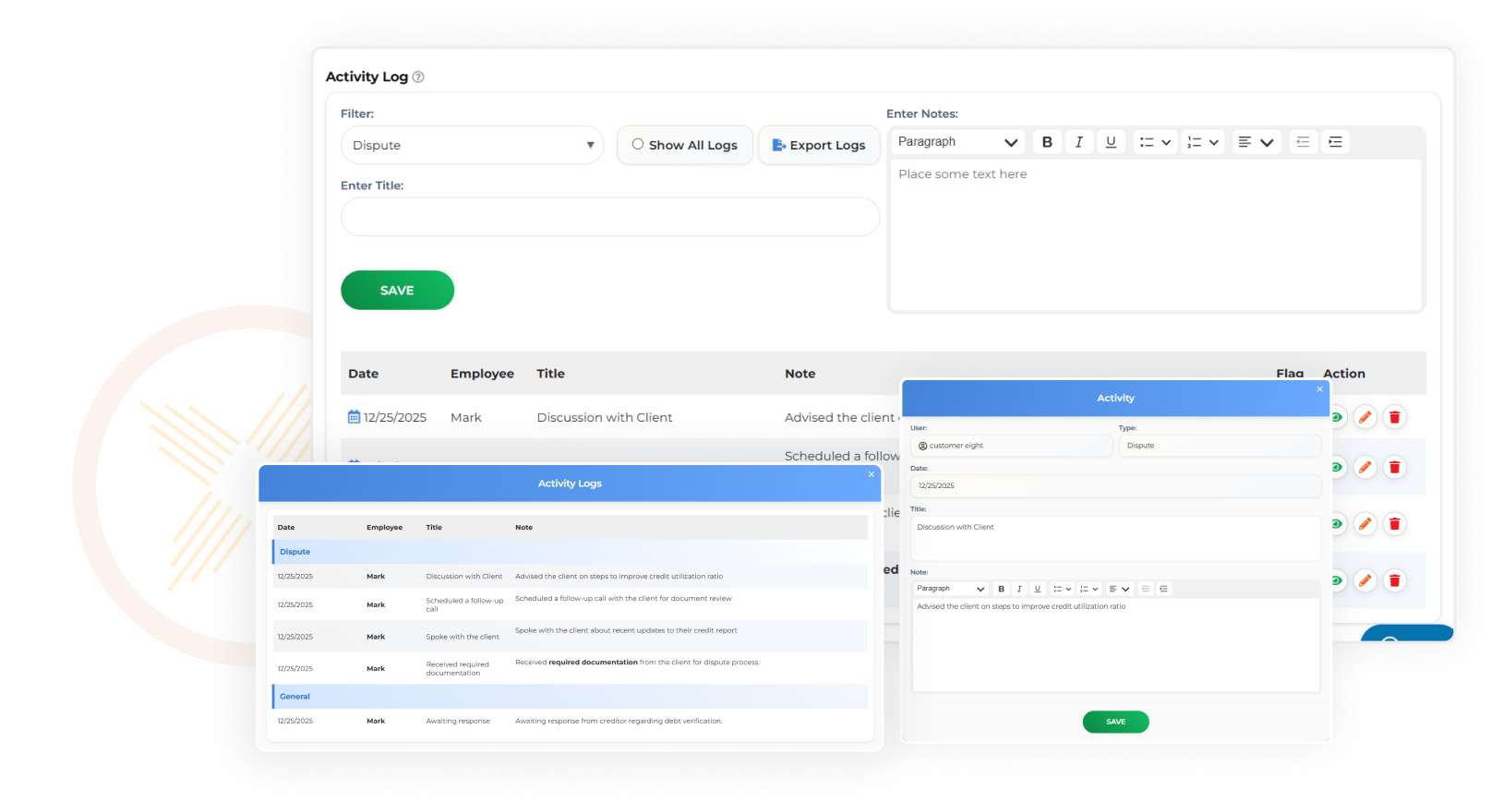This screenshot has width=1503, height=812.
Task: Click increase indent in the Enter Notes toolbar
Action: tap(1335, 142)
